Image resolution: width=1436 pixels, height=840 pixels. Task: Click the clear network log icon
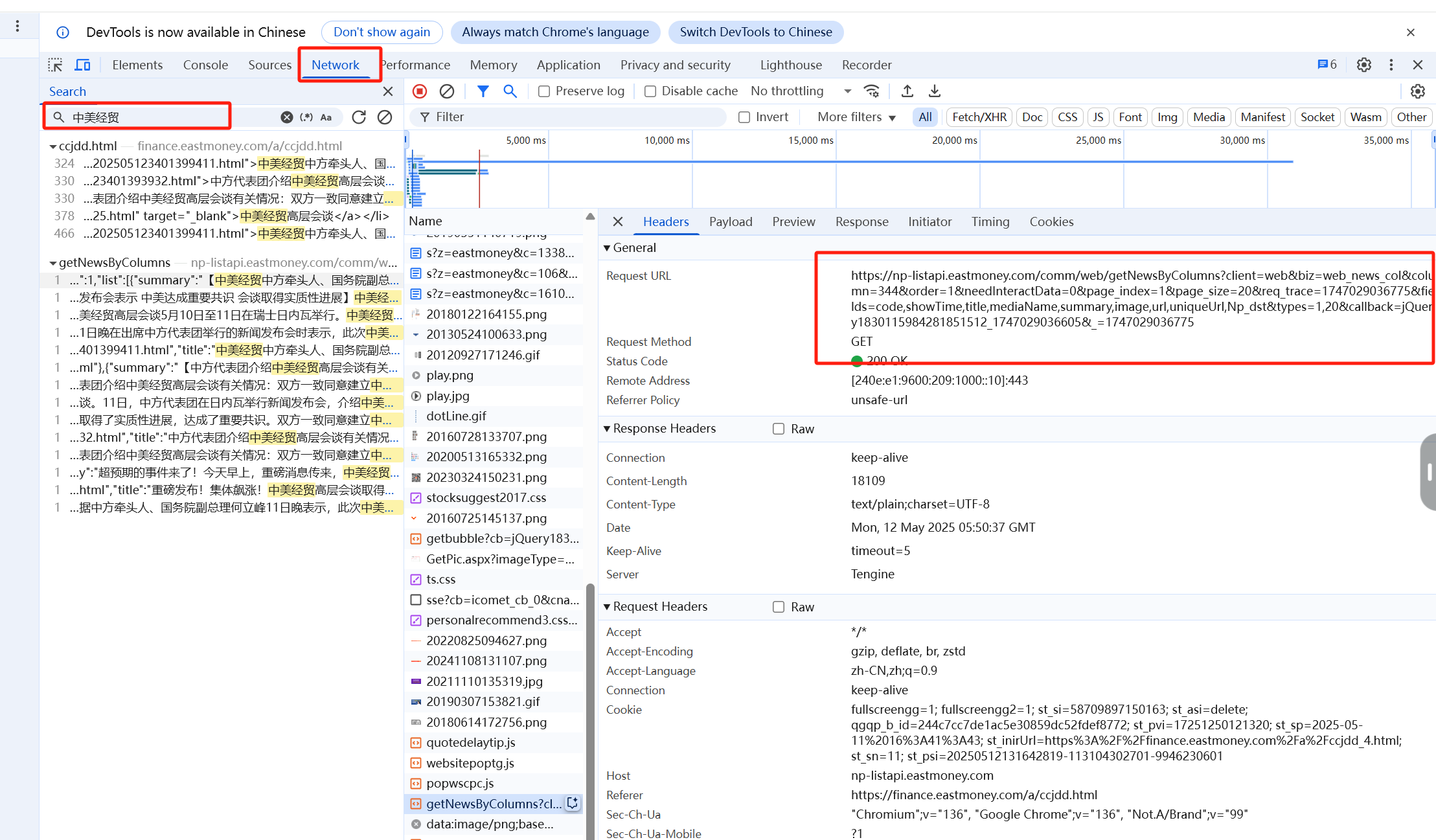tap(447, 91)
